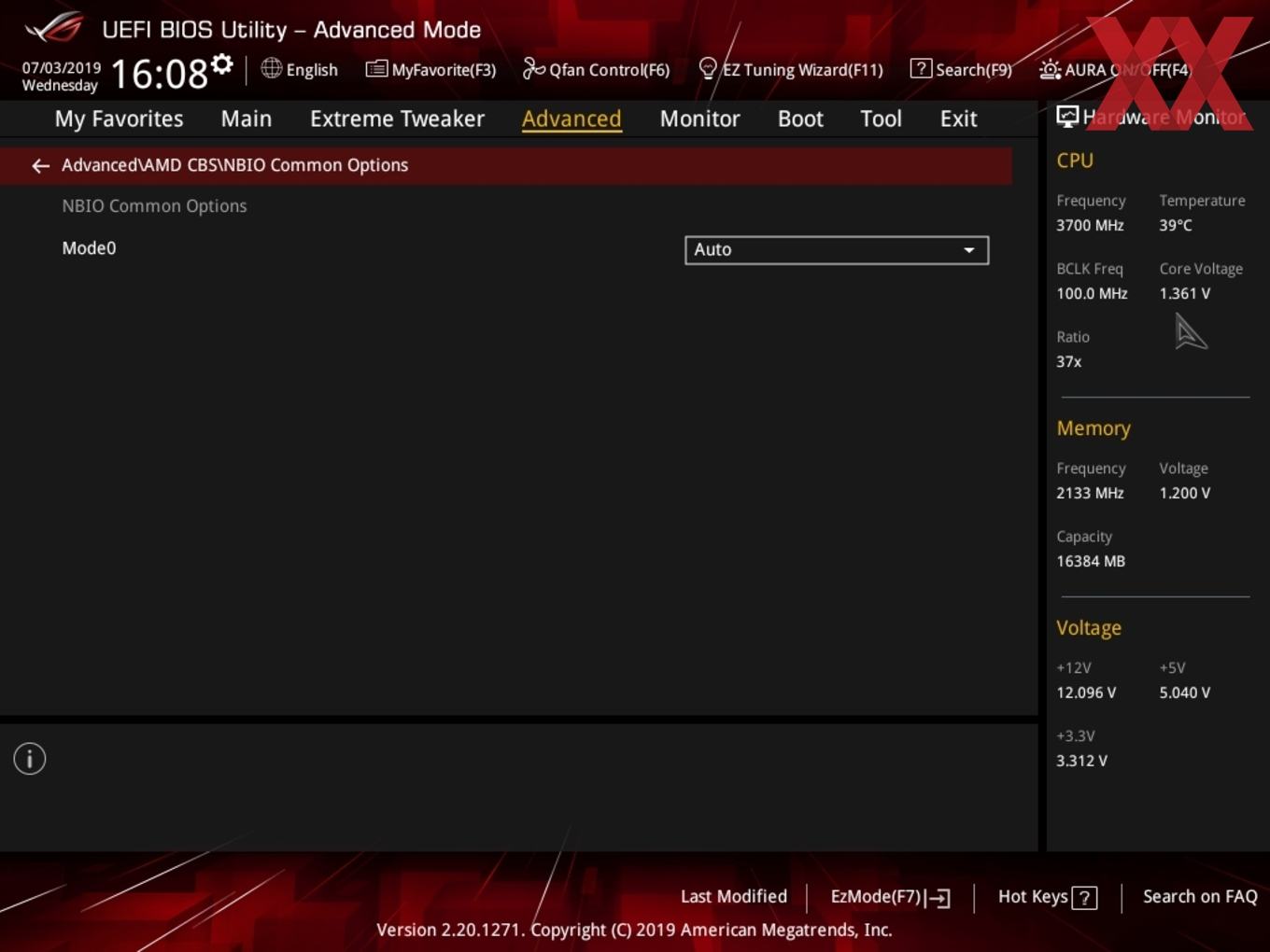Select the Mode0 setting row
The height and width of the screenshot is (952, 1270).
[x=505, y=249]
